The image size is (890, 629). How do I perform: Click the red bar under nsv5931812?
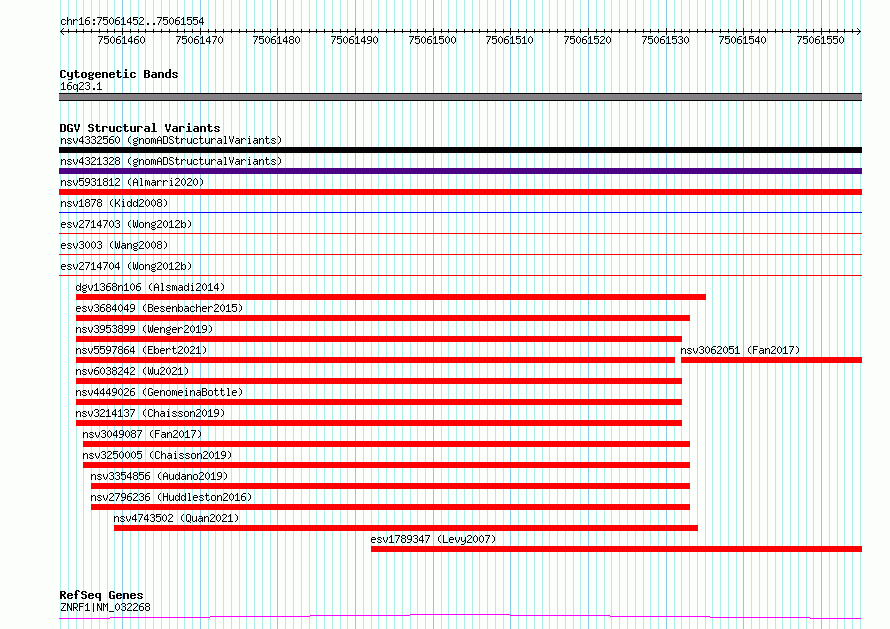pos(460,192)
